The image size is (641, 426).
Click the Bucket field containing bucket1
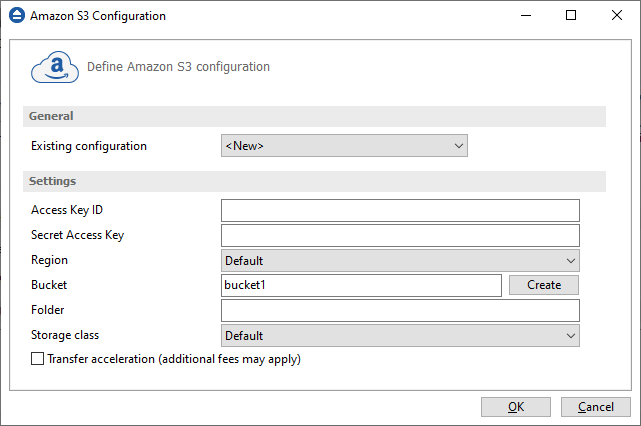click(x=361, y=285)
